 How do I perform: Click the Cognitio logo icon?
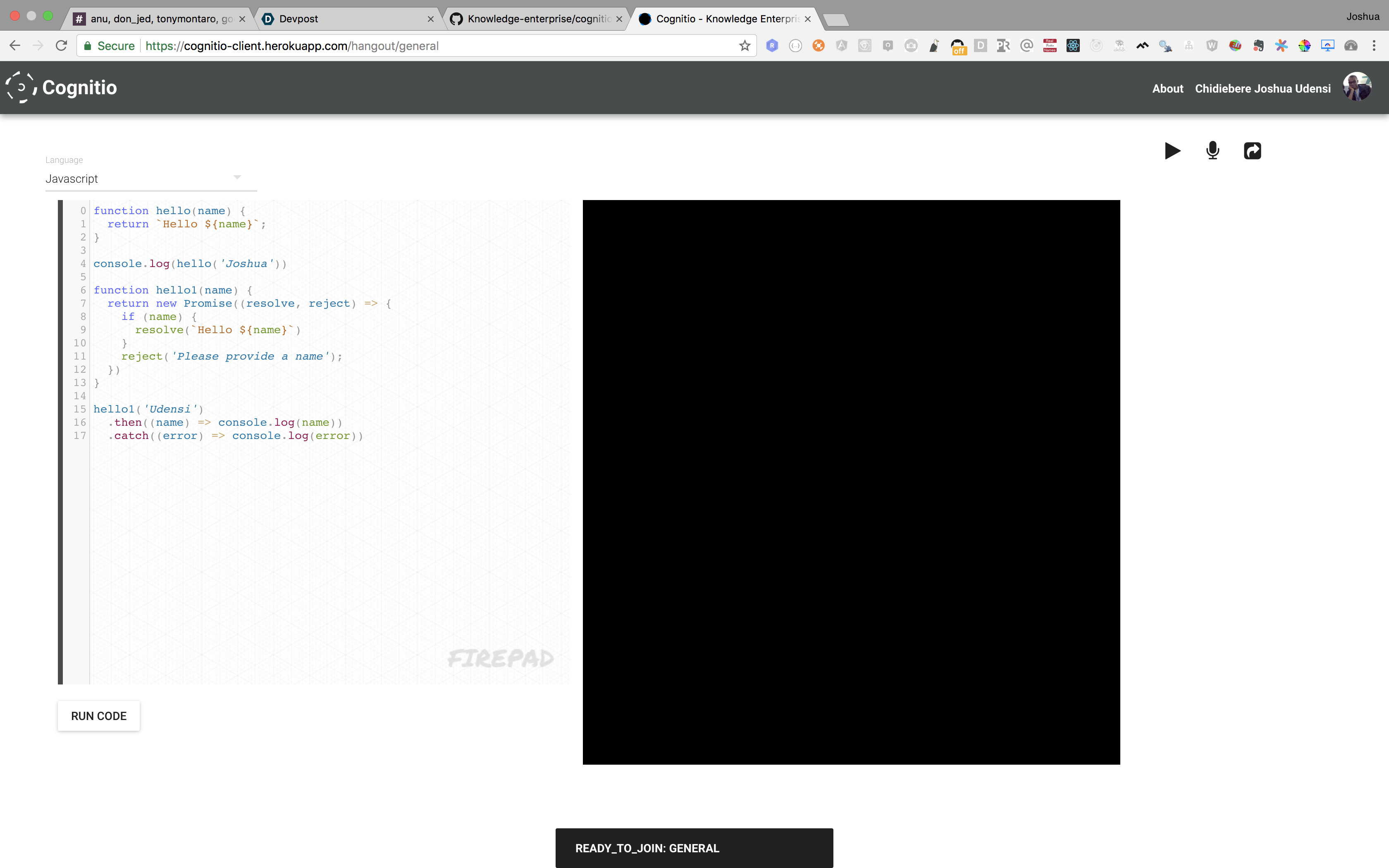21,87
